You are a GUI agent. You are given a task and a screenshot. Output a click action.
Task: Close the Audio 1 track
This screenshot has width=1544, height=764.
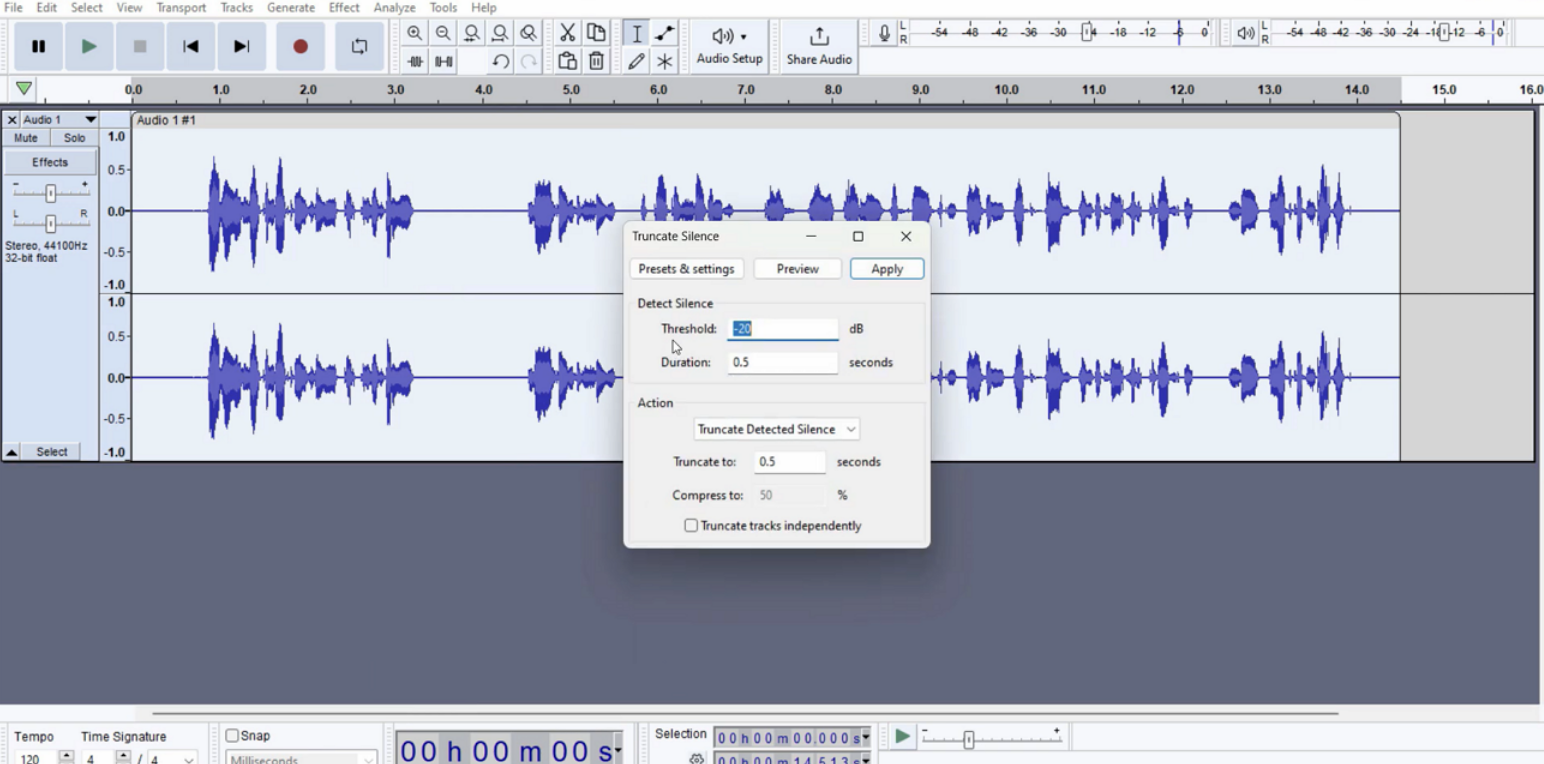pos(12,120)
